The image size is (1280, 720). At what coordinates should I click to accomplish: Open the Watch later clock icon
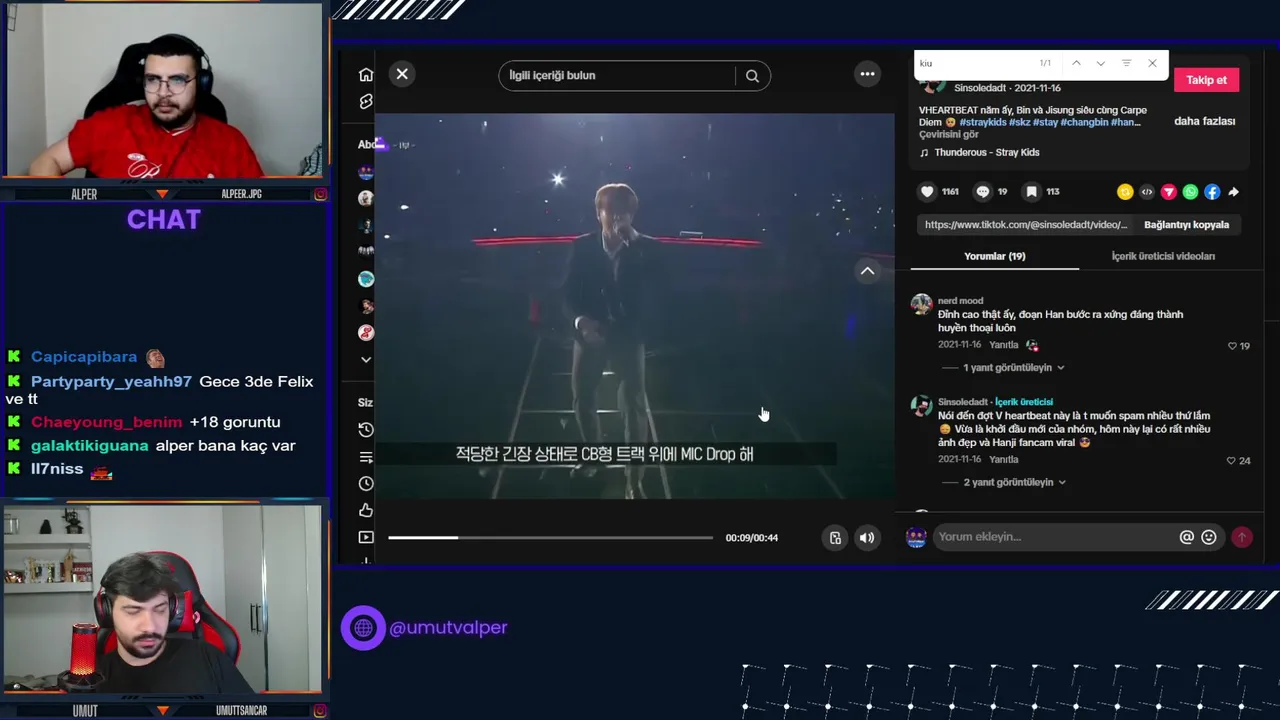[x=366, y=483]
